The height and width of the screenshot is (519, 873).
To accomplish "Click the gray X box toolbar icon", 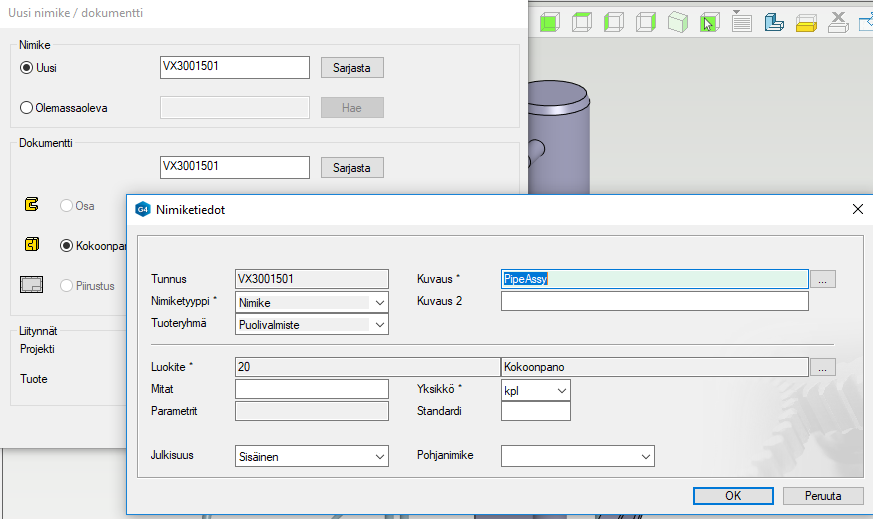I will [x=839, y=22].
